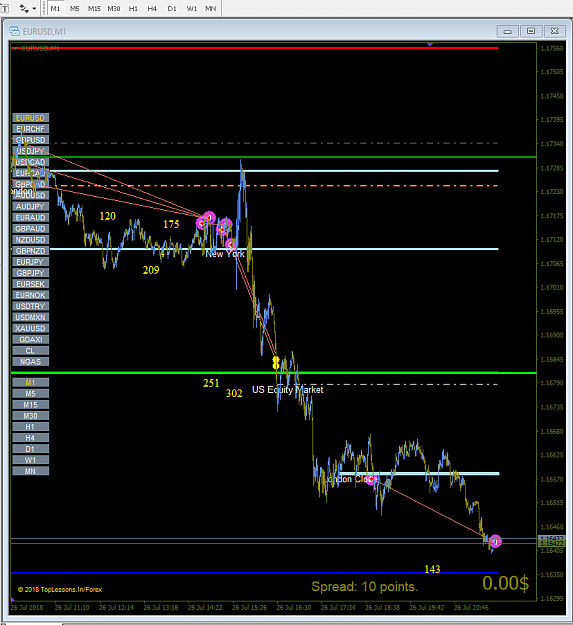
Task: Click the yellow '209' pips label
Action: point(151,270)
